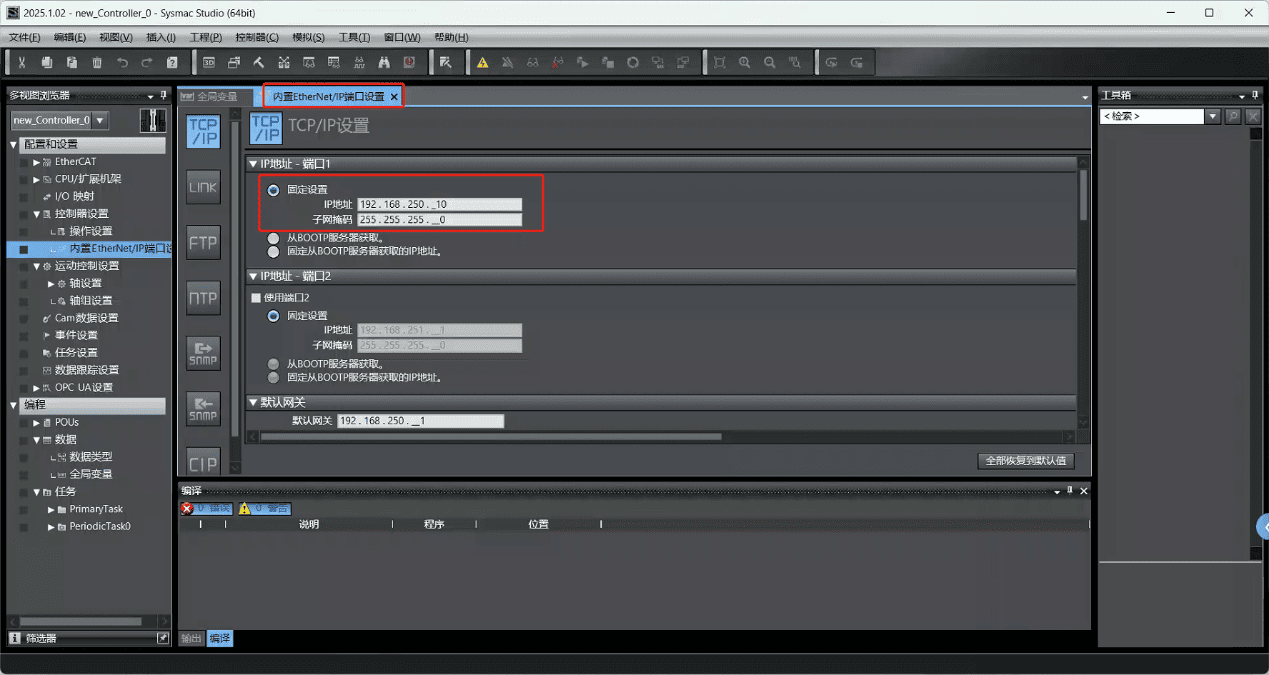Select the simulation start icon in toolbar
1269x675 pixels.
click(582, 62)
